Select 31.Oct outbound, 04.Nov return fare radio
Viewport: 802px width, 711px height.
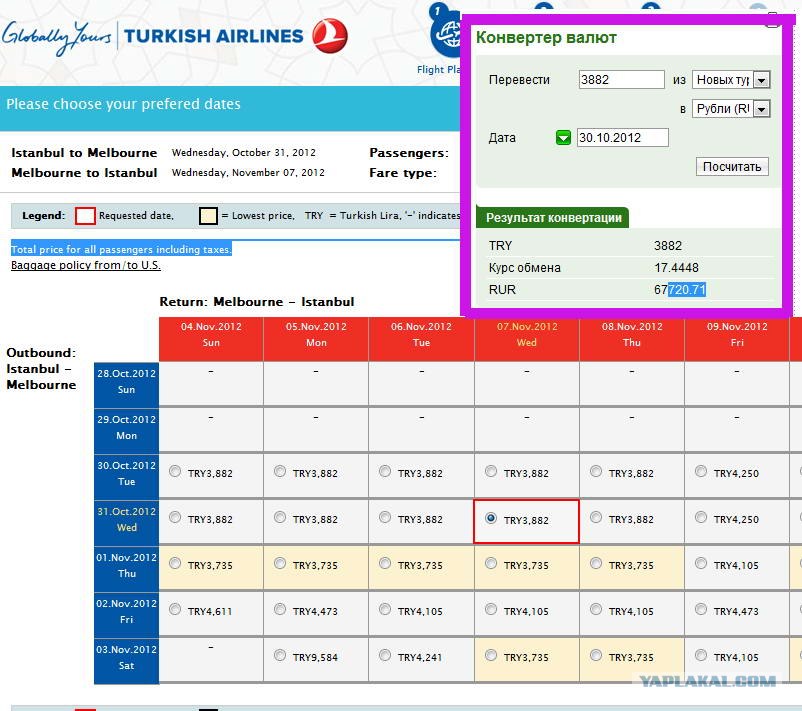click(175, 517)
